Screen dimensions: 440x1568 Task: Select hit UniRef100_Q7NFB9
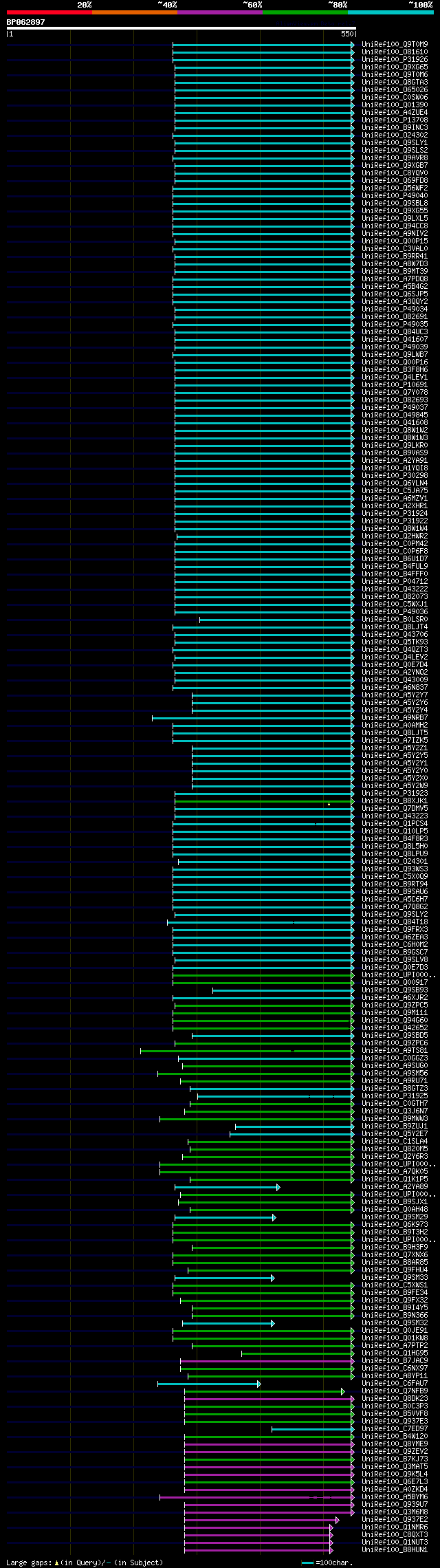tap(395, 1391)
